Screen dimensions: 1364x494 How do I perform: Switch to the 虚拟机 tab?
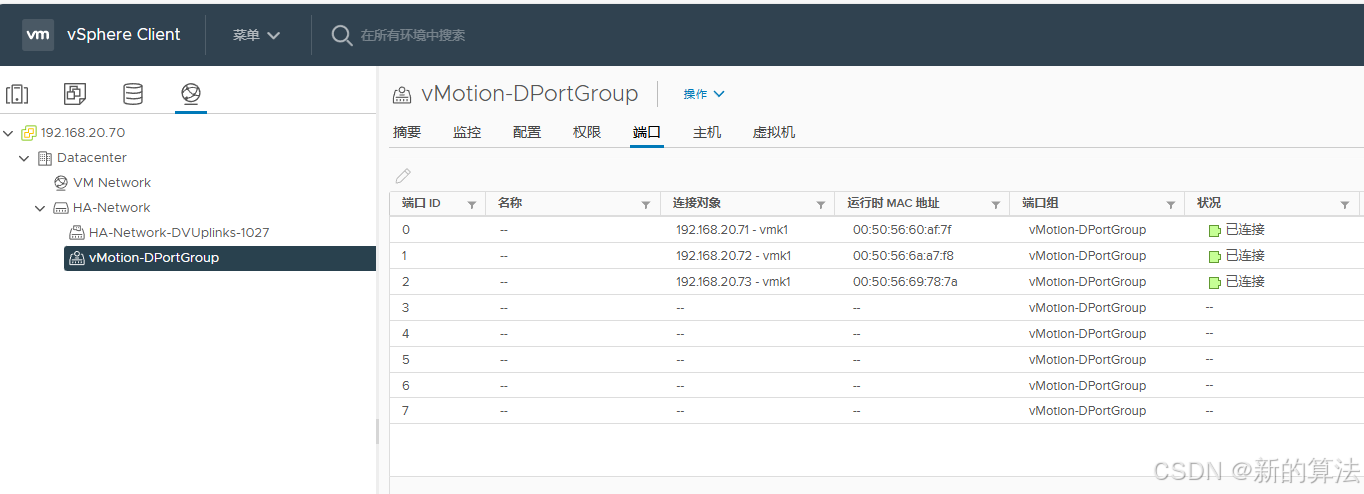tap(774, 132)
